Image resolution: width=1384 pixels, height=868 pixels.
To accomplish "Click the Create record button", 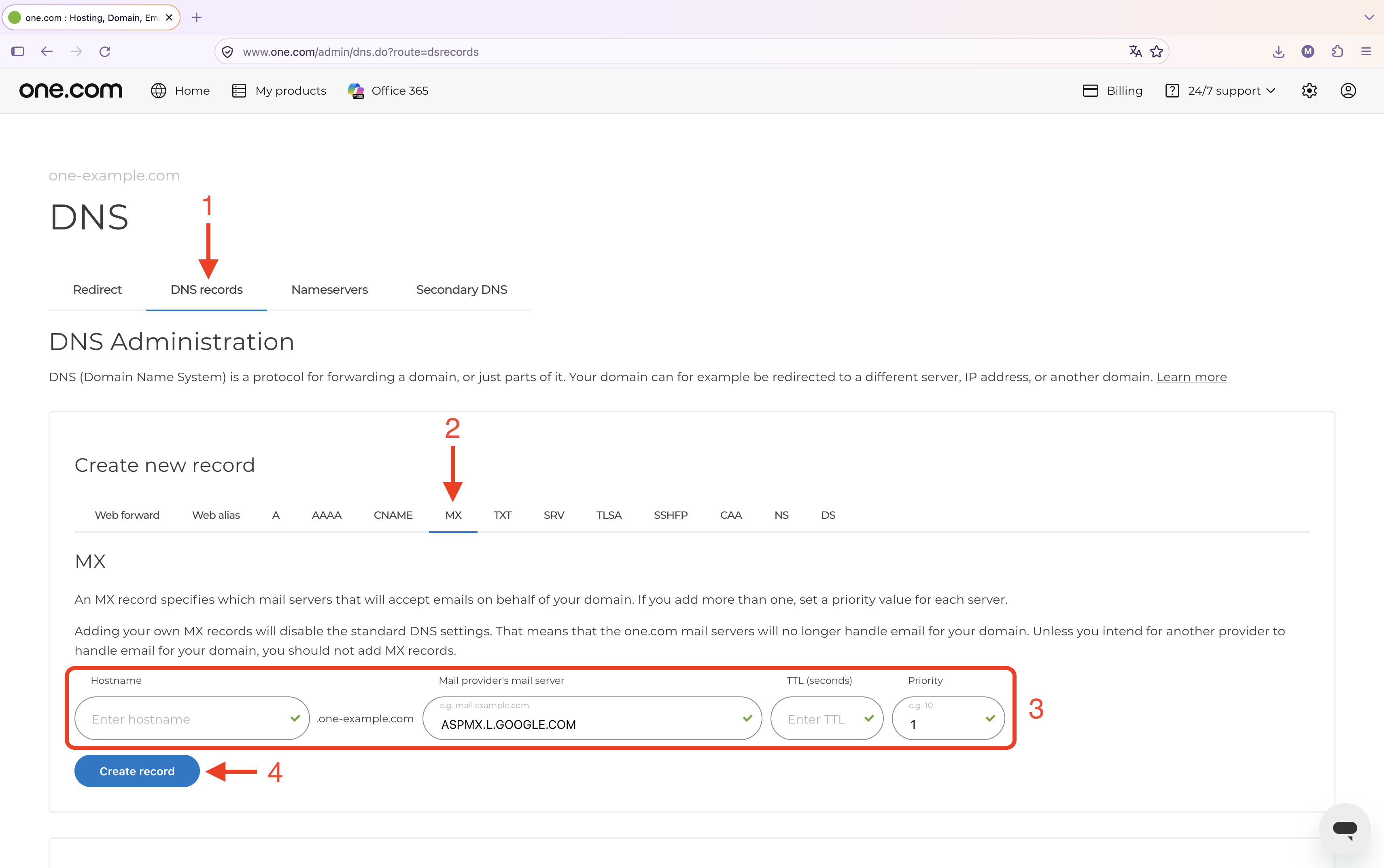I will coord(137,771).
